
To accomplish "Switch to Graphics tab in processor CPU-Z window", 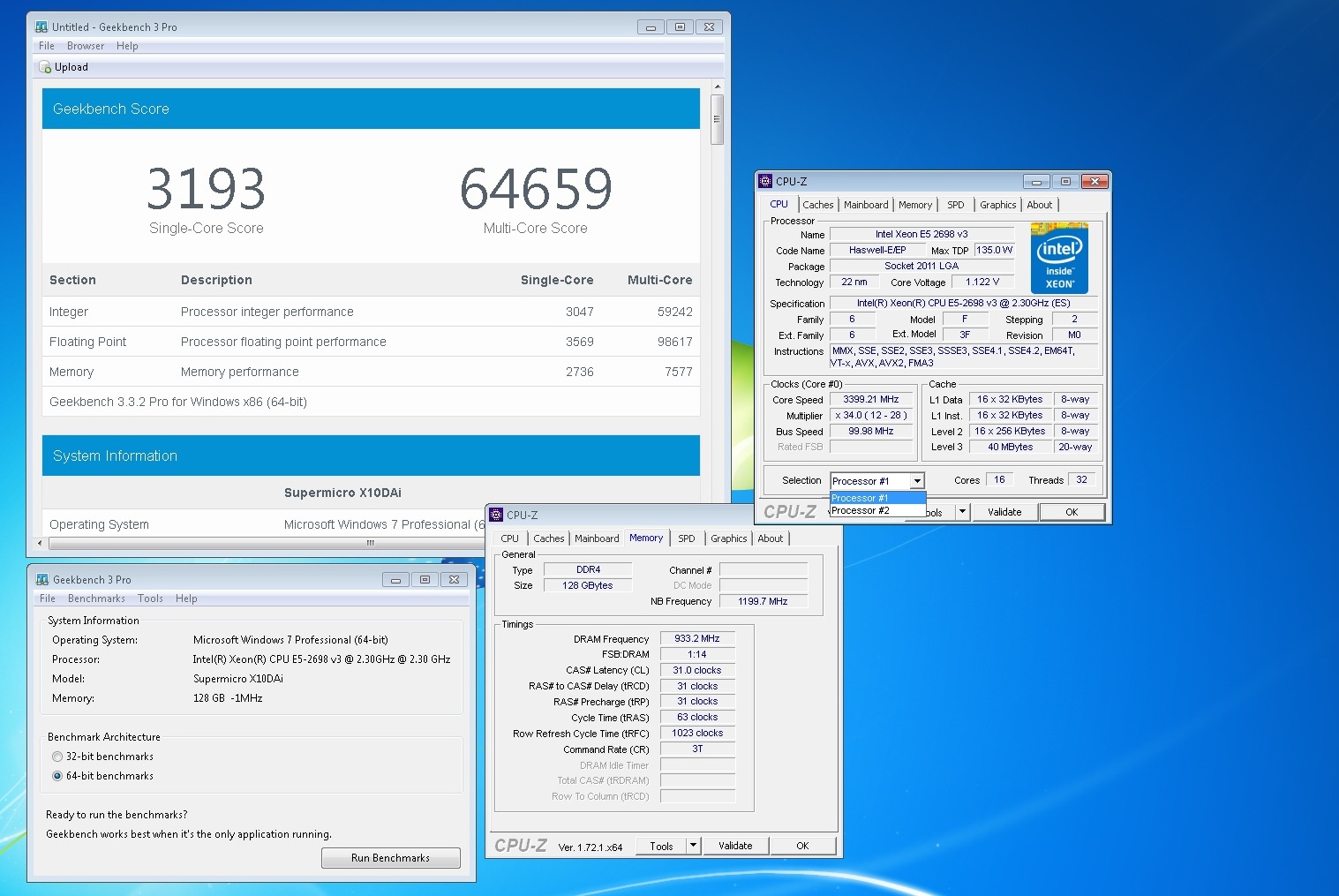I will pyautogui.click(x=998, y=205).
